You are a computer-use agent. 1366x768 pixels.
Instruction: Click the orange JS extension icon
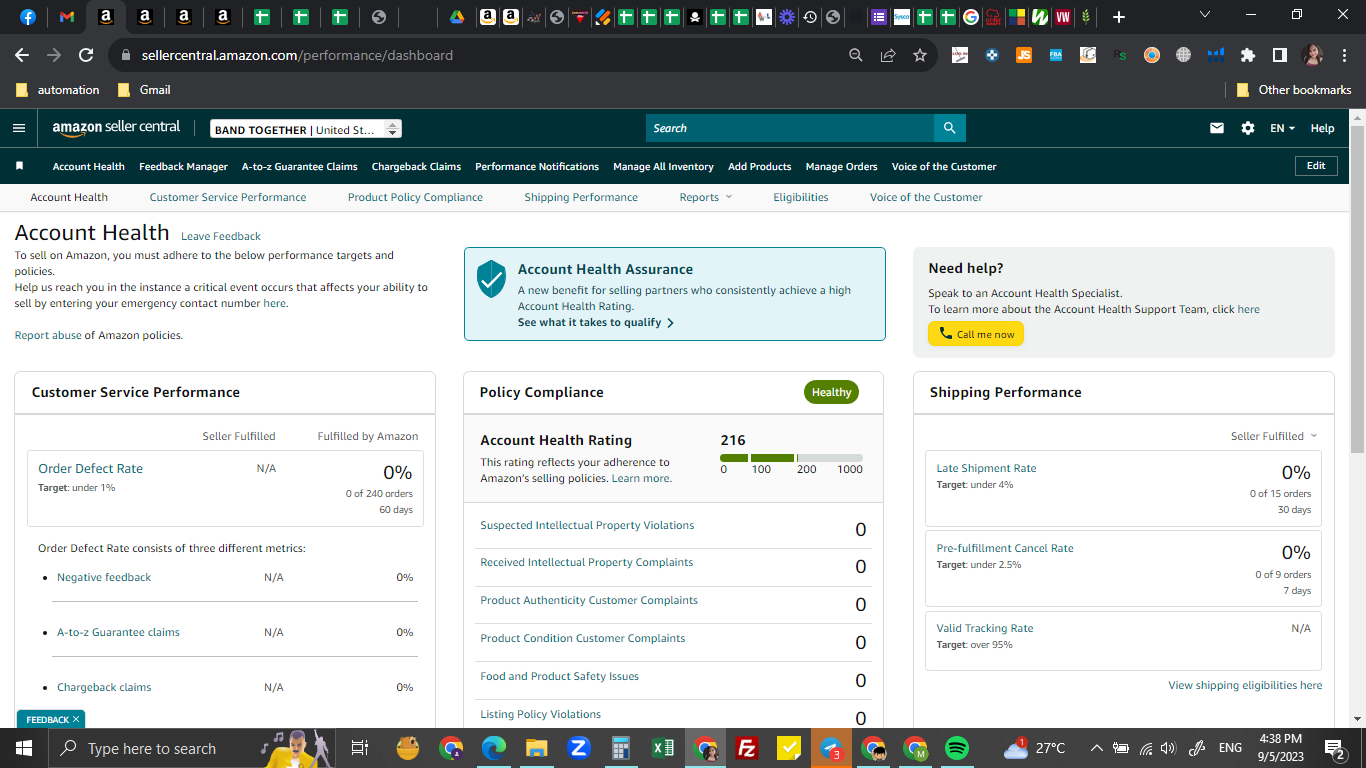coord(1023,55)
